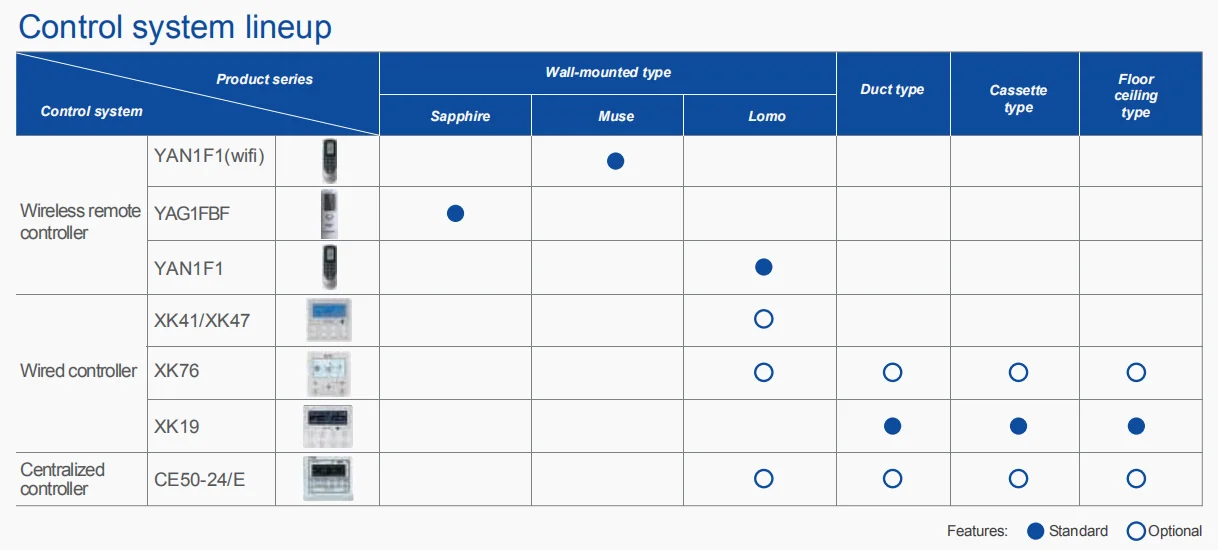The image size is (1218, 550).
Task: Click the Wireless remote controller row label
Action: pyautogui.click(x=80, y=222)
